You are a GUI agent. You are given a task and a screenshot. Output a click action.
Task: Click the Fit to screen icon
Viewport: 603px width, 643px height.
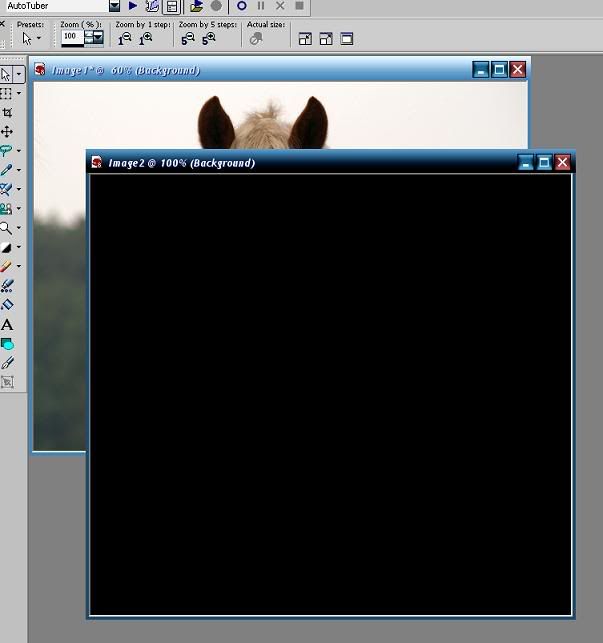tap(347, 39)
